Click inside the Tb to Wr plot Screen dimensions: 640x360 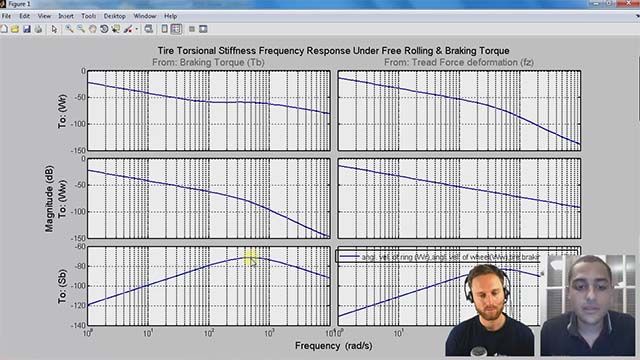[209, 111]
